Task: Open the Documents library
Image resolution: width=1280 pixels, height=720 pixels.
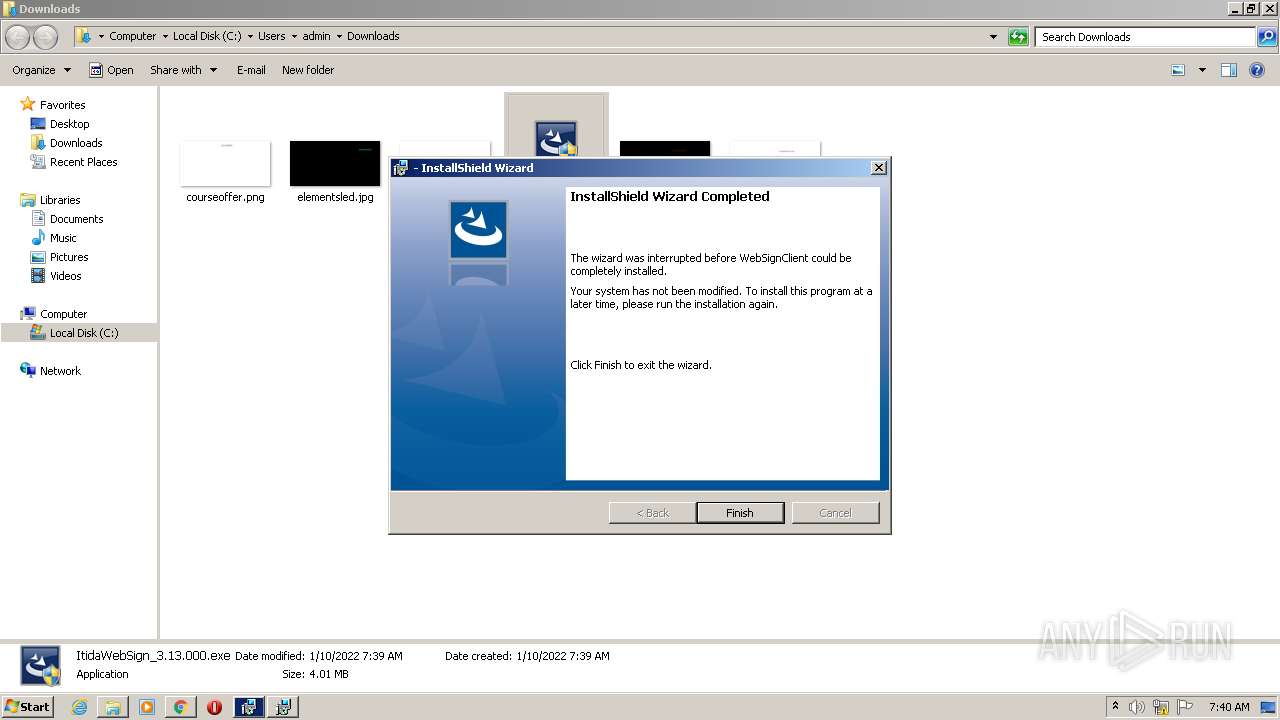Action: coord(76,219)
